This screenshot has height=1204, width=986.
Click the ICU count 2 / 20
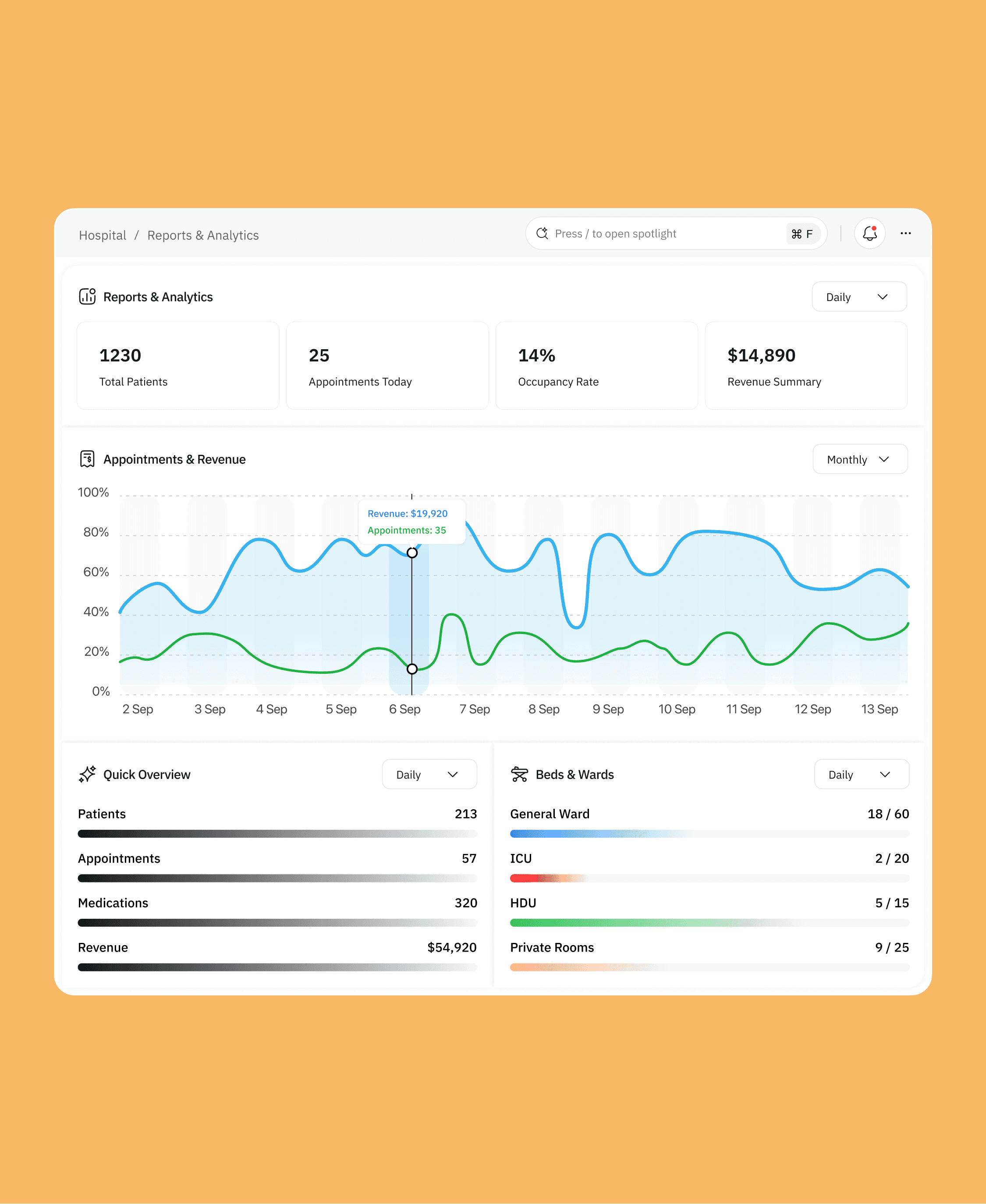pyautogui.click(x=892, y=858)
